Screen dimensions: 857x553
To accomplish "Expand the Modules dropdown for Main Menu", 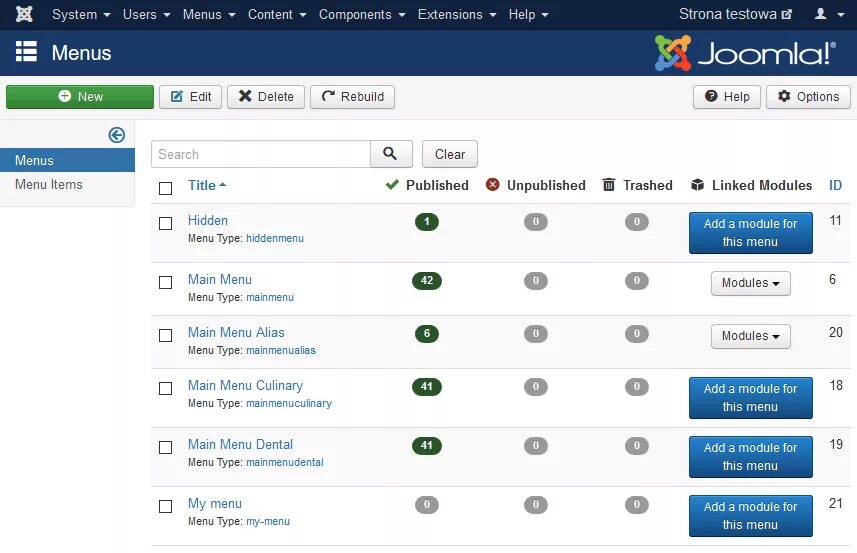I will [750, 283].
